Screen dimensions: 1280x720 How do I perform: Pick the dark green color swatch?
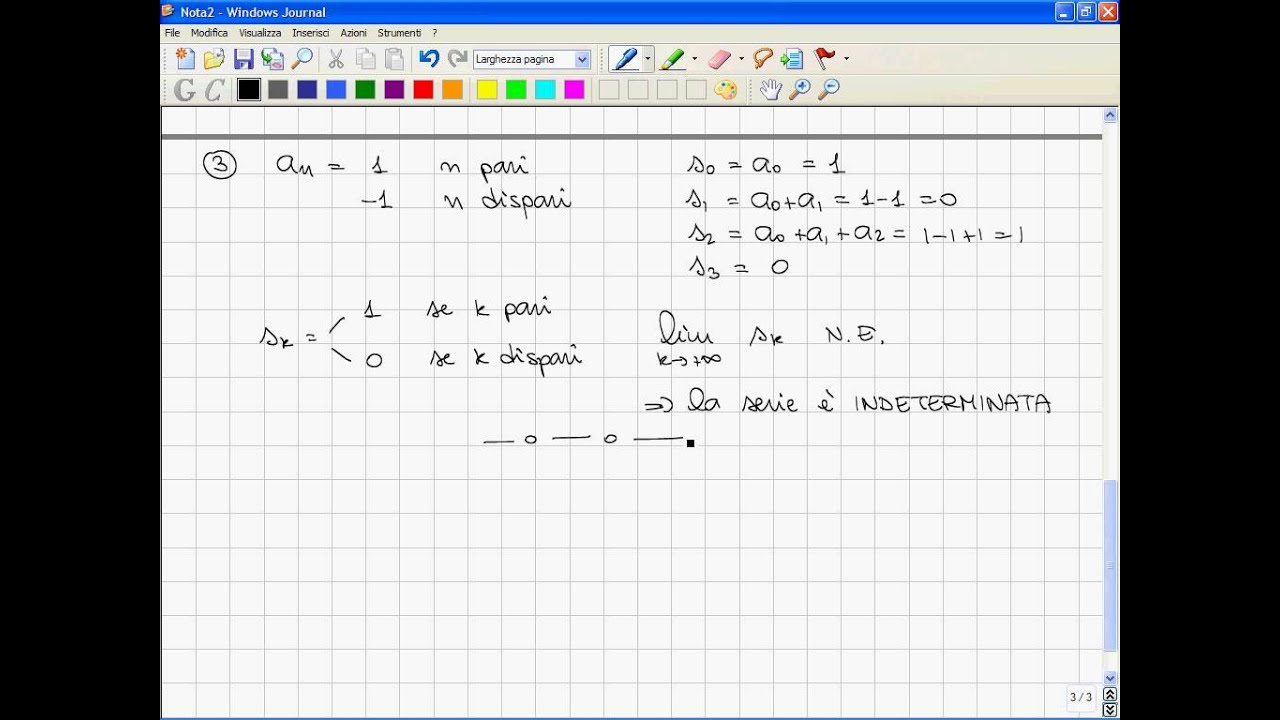coord(365,90)
